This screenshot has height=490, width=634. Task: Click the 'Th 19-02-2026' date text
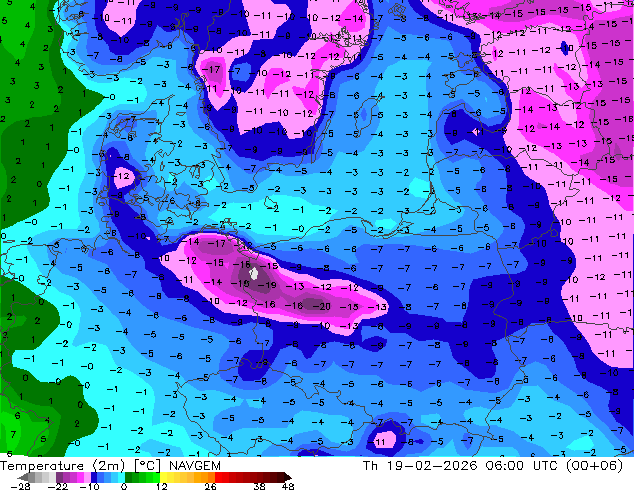420,466
